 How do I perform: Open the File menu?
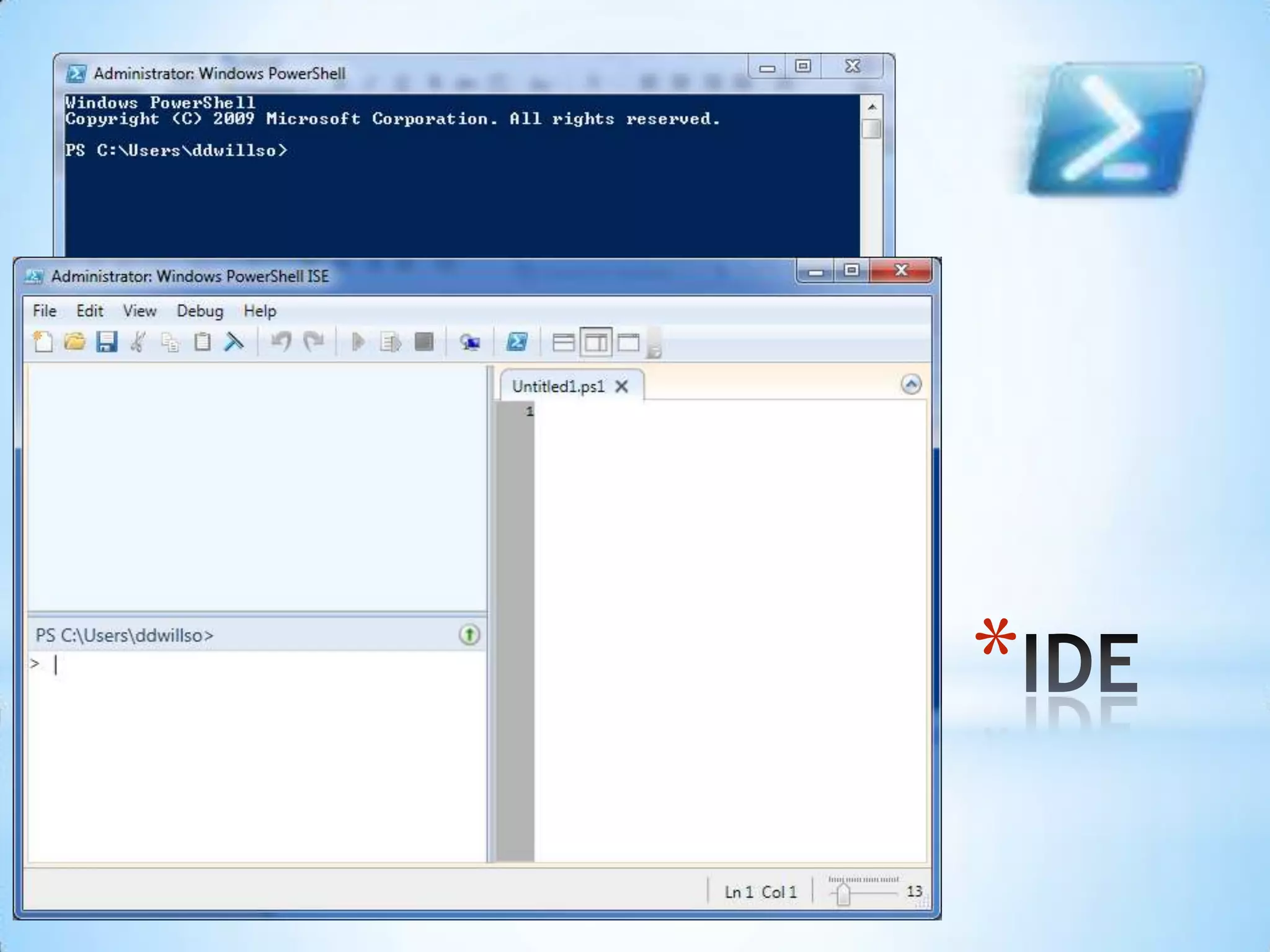[45, 311]
